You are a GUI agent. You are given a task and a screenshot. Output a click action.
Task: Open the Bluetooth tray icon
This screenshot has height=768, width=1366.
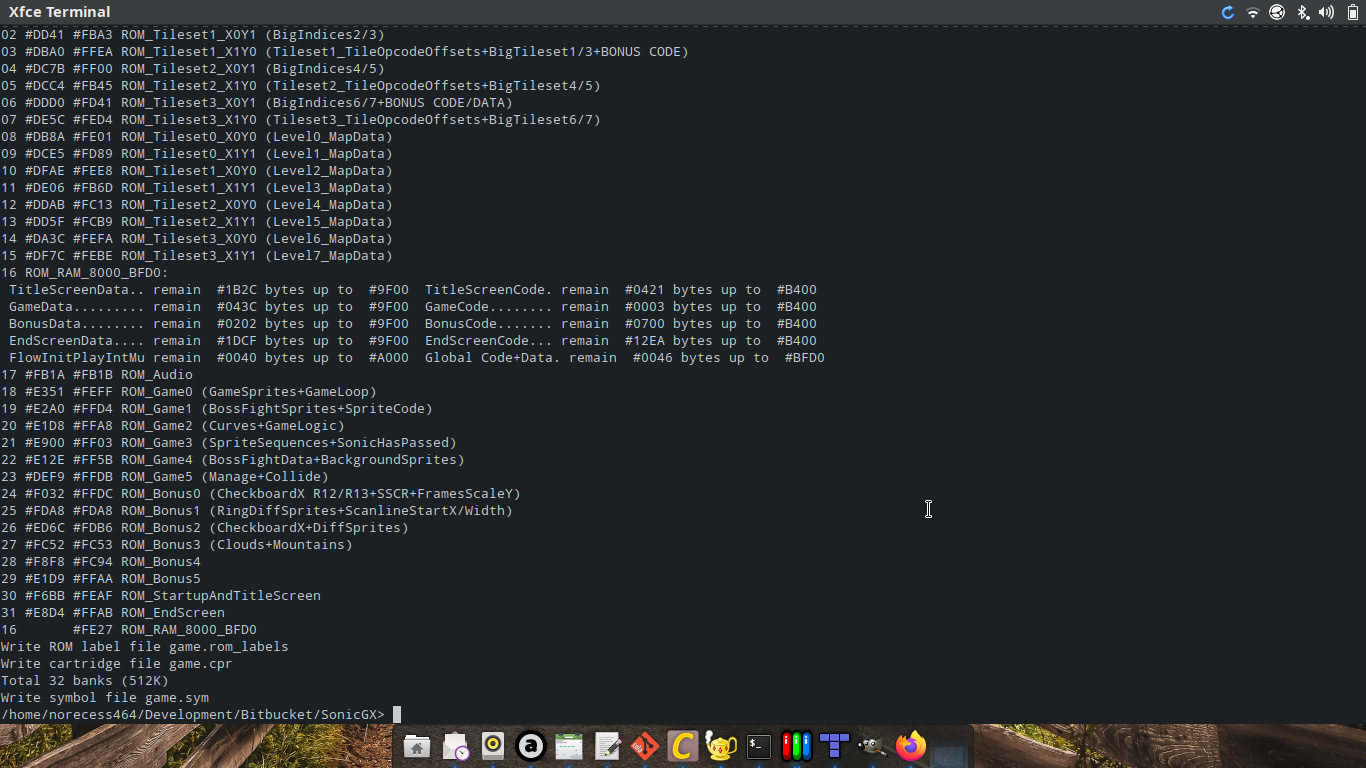pyautogui.click(x=1303, y=12)
